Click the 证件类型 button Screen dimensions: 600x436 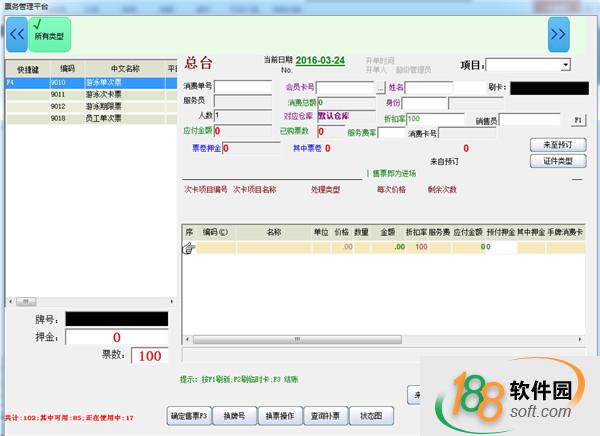(557, 160)
